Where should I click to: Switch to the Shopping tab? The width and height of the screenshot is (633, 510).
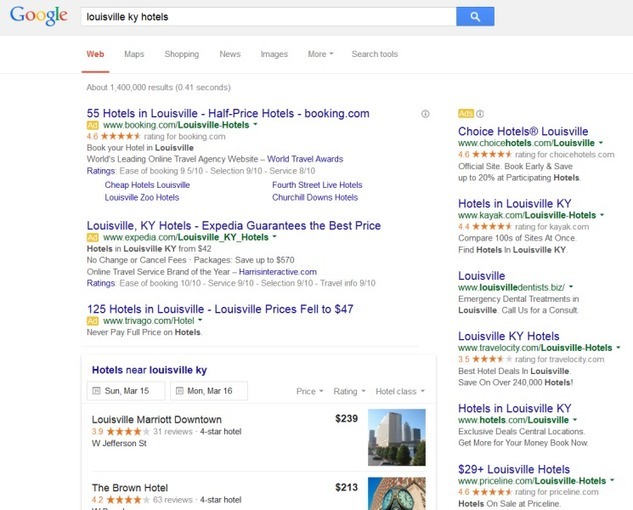tap(182, 54)
